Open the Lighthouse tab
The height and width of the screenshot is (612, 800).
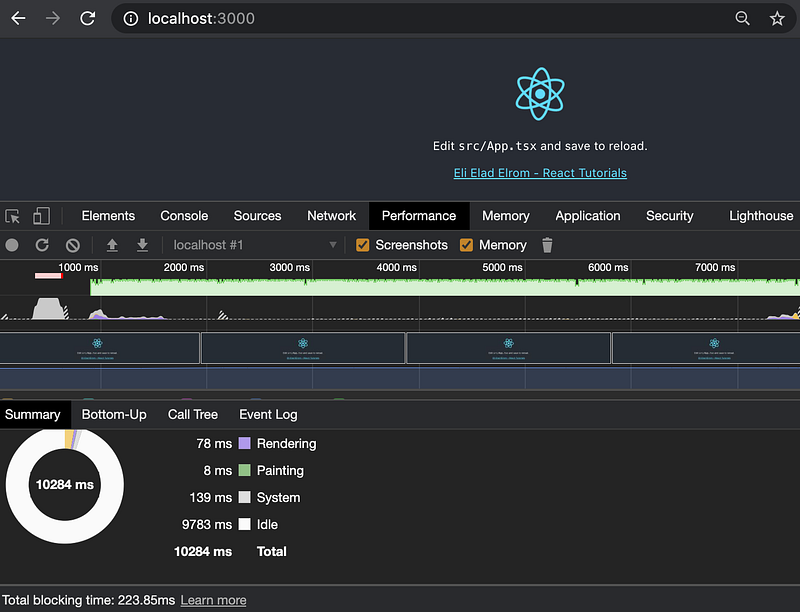(761, 216)
